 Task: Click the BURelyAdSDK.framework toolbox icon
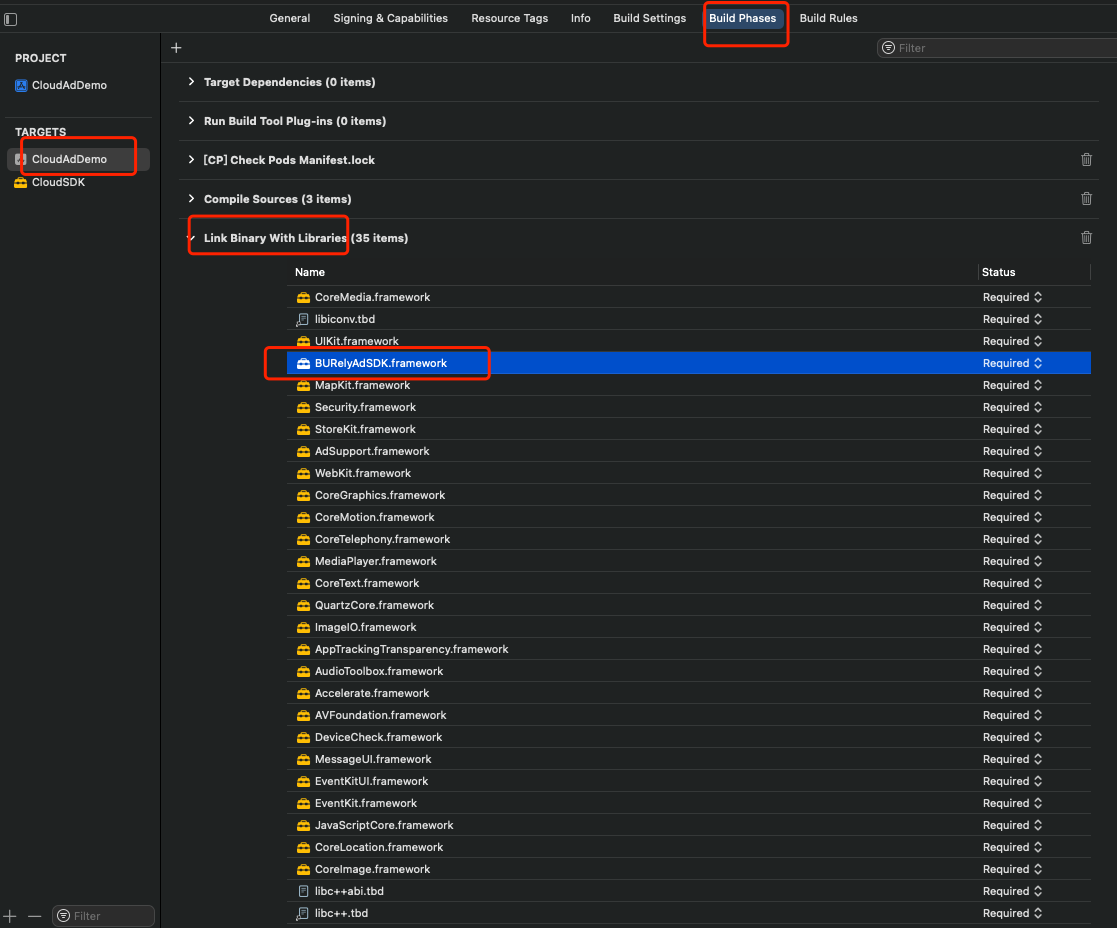tap(303, 363)
